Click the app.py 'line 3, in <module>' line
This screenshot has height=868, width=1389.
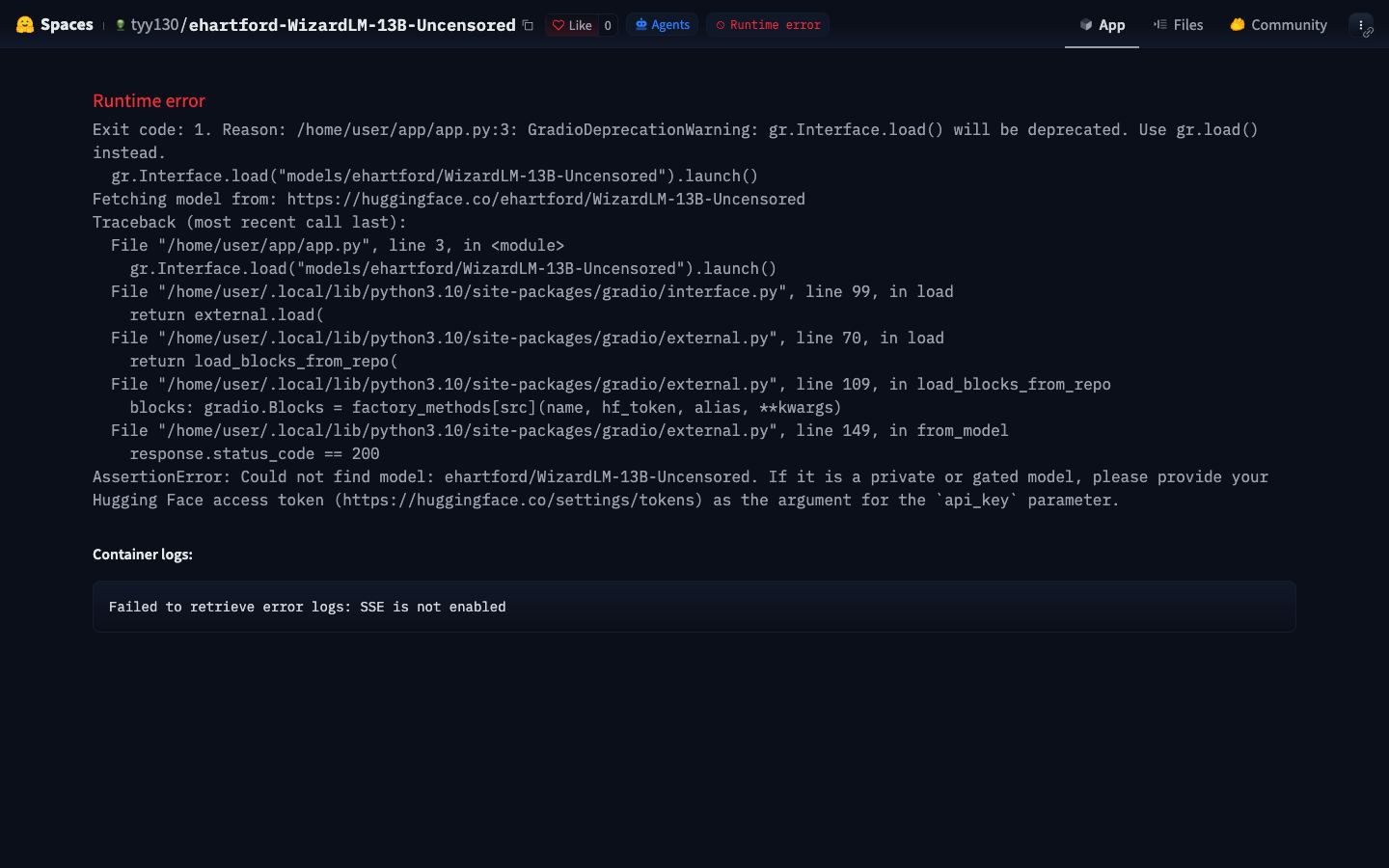[x=338, y=245]
